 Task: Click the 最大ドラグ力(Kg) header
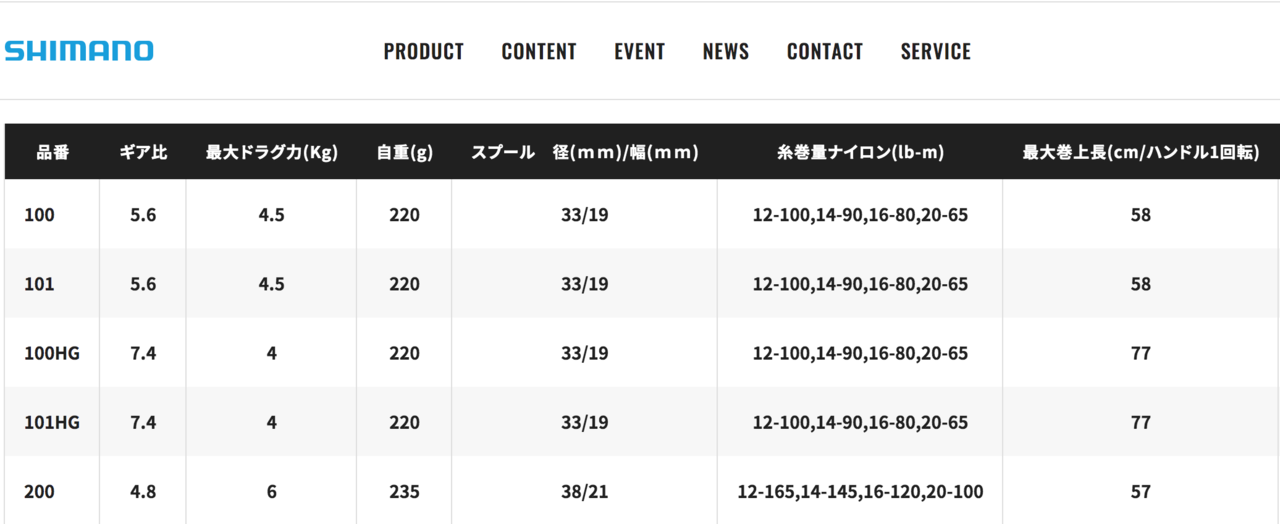point(271,152)
